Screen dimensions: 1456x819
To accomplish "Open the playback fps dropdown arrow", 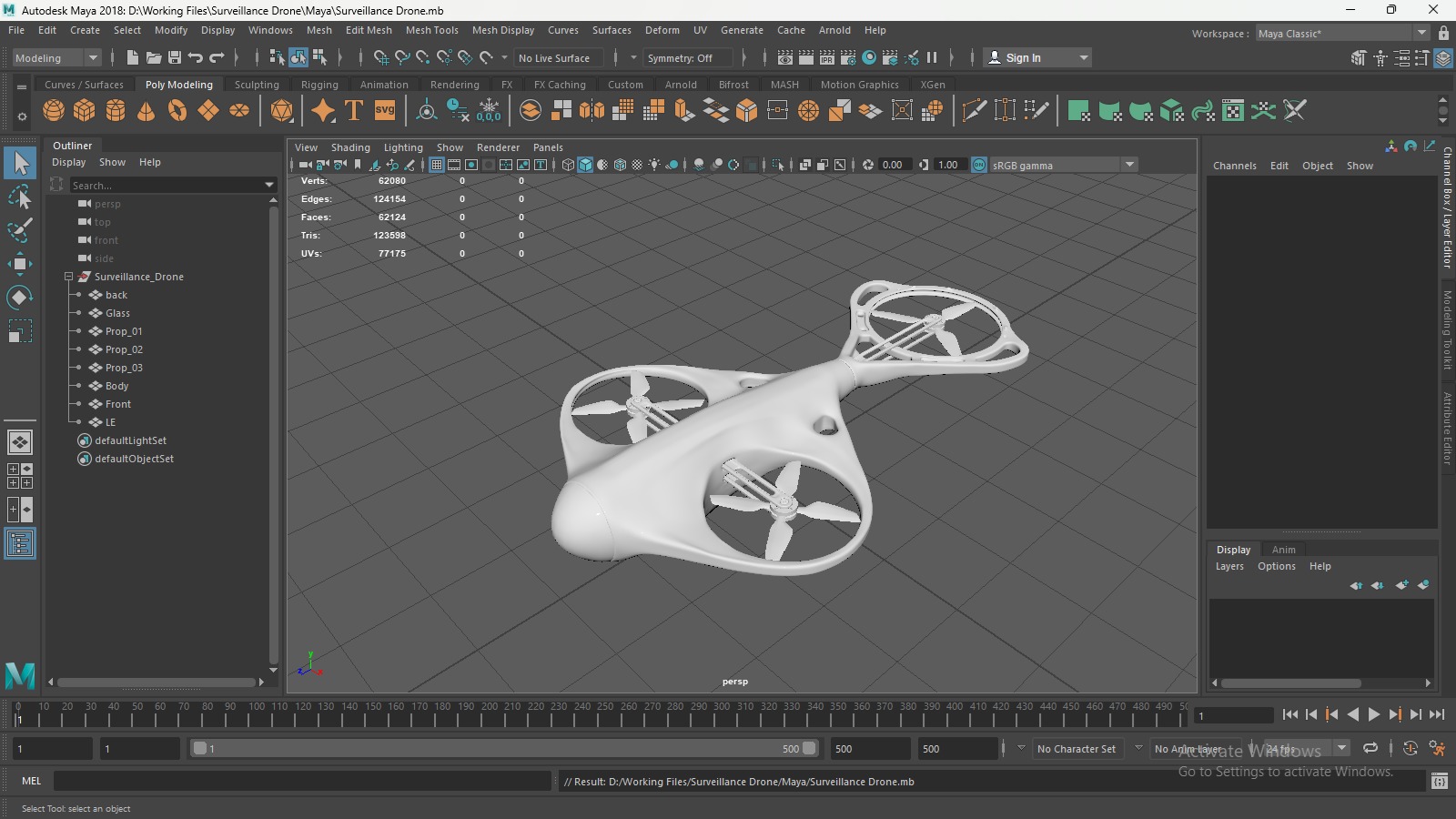I will pos(1341,748).
